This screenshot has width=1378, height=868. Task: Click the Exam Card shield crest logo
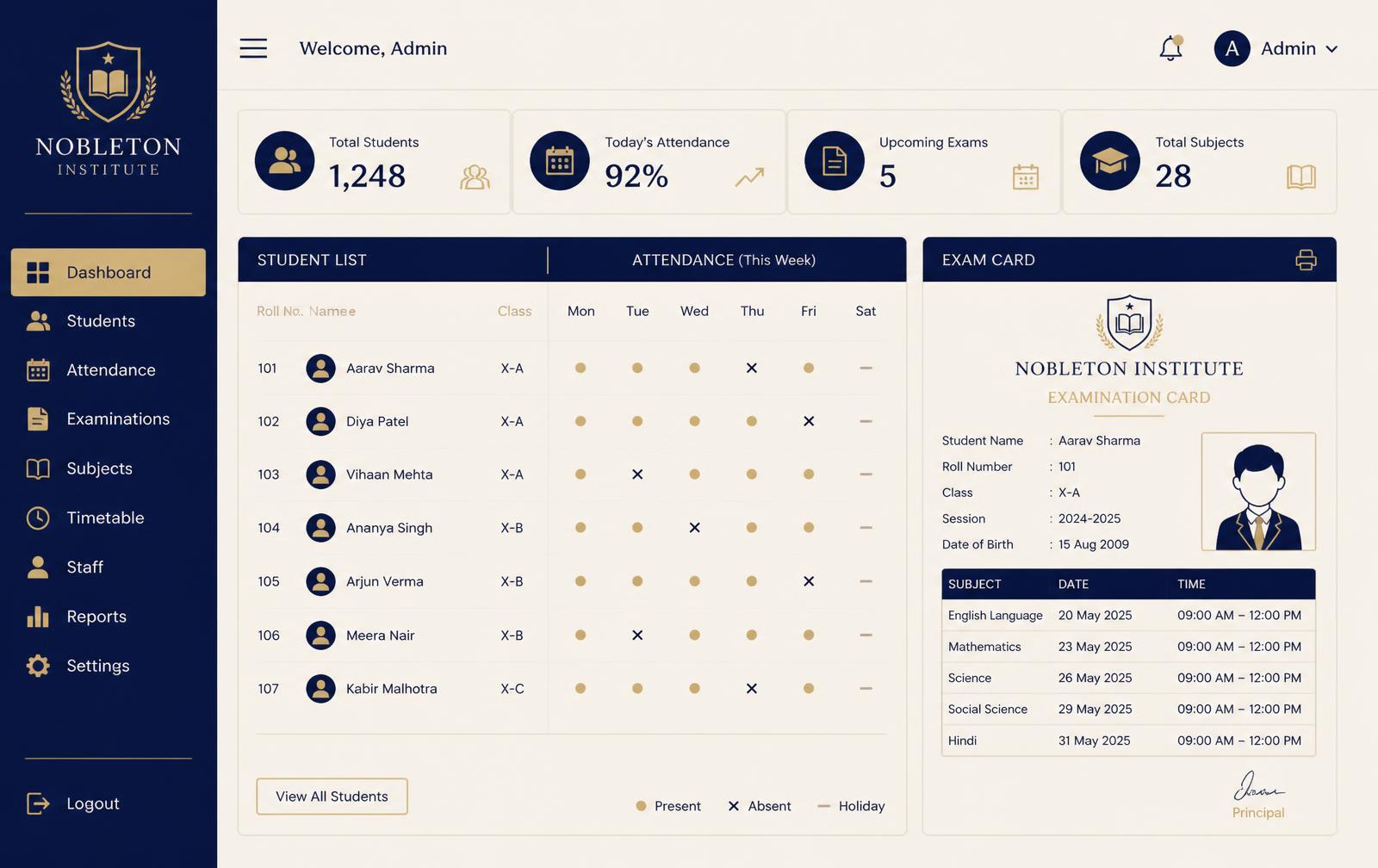click(1129, 323)
